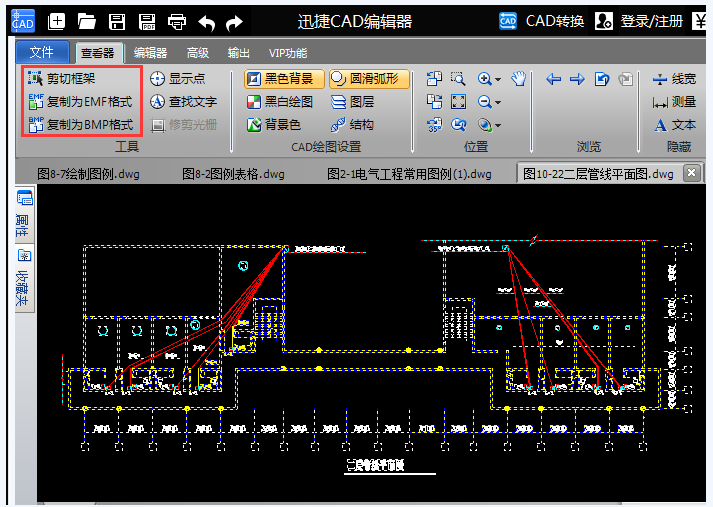Screen dimensions: 713x507
Task: Open the 高级 ribbon tab
Action: (x=198, y=53)
